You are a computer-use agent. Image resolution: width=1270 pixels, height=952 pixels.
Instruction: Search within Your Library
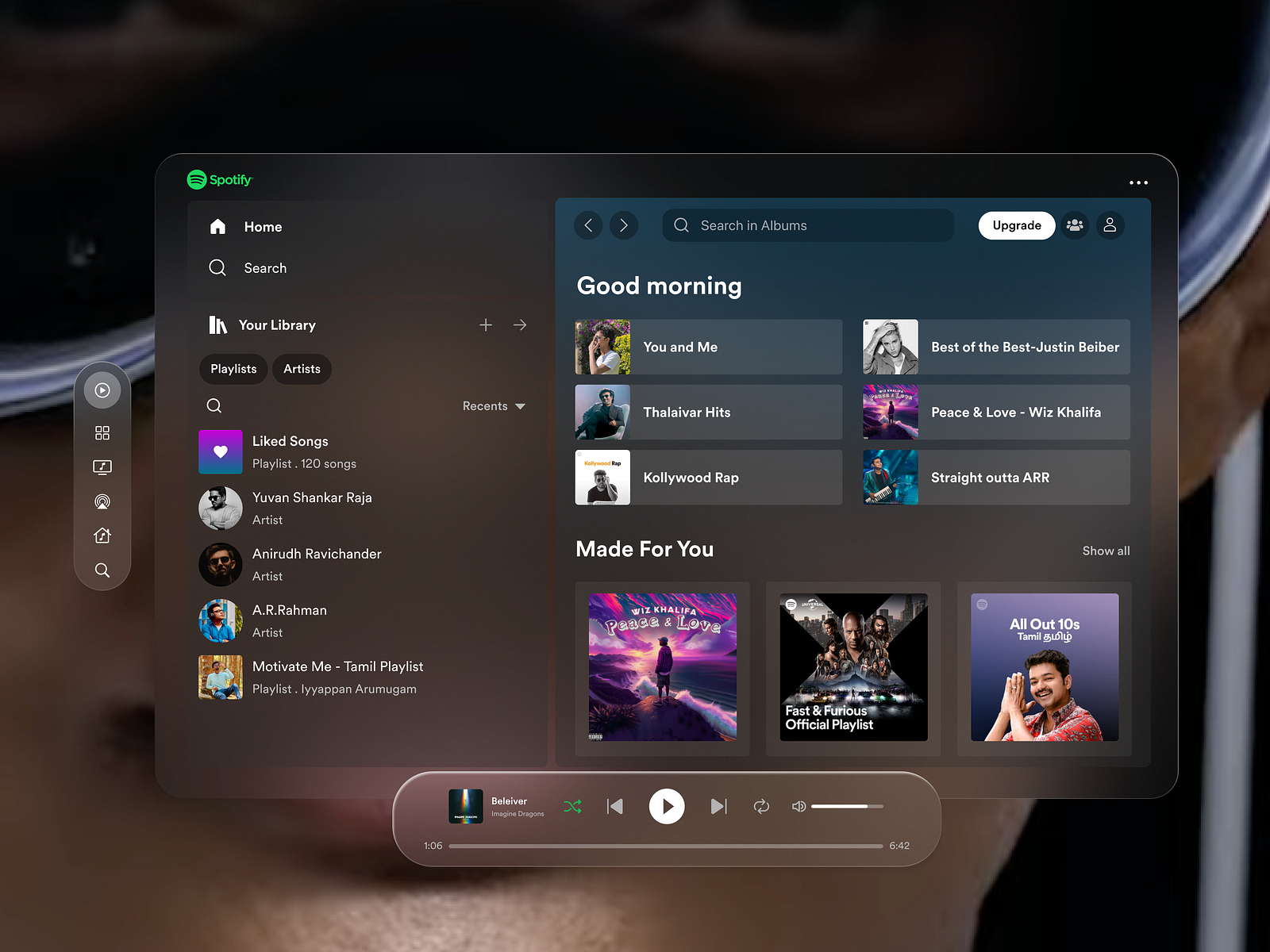click(x=214, y=405)
